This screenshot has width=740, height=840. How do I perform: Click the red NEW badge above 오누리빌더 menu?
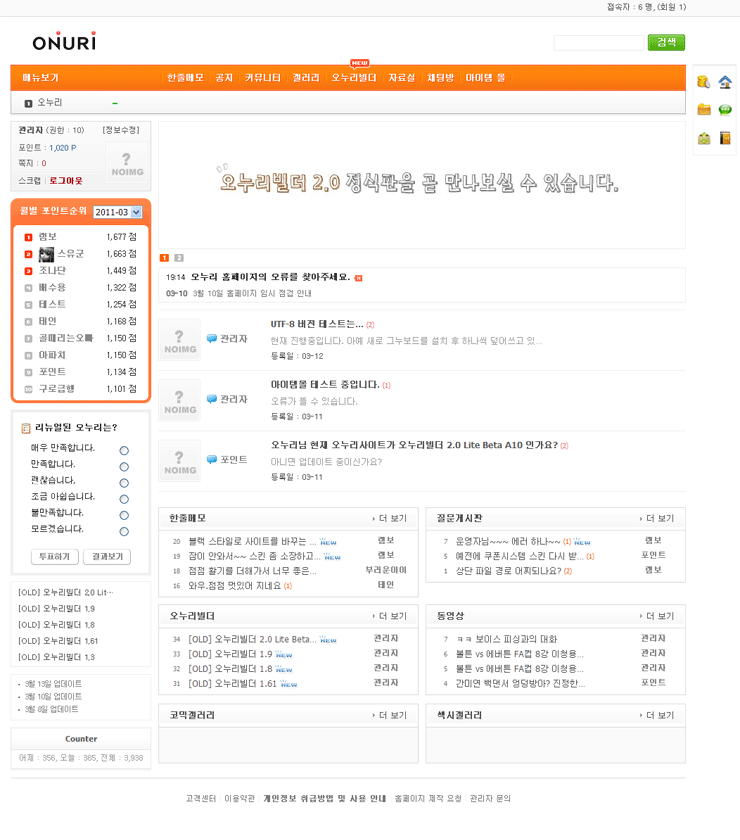pos(360,63)
